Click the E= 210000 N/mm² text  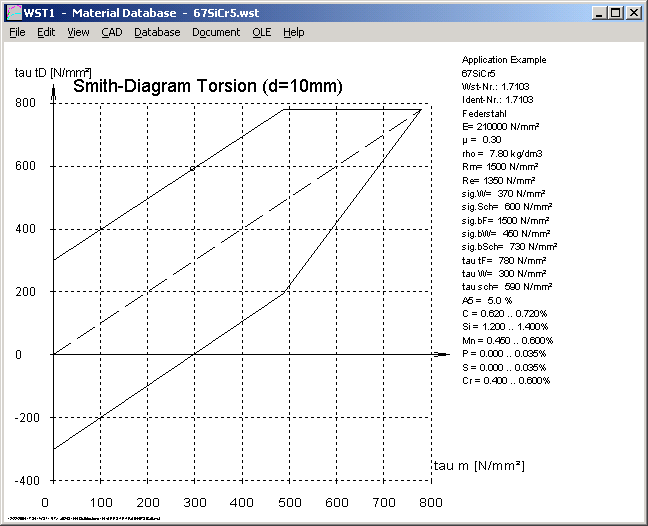pos(504,127)
